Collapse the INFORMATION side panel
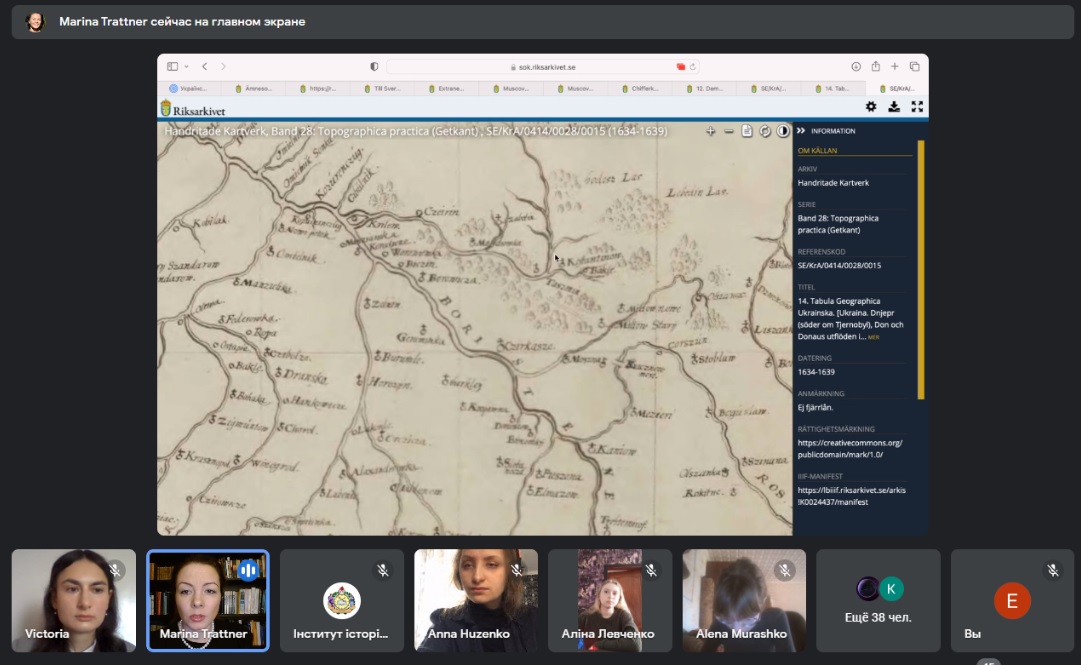1081x665 pixels. [800, 131]
